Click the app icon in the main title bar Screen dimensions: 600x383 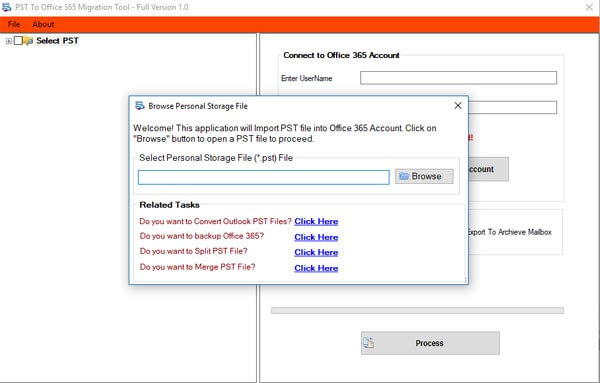7,7
